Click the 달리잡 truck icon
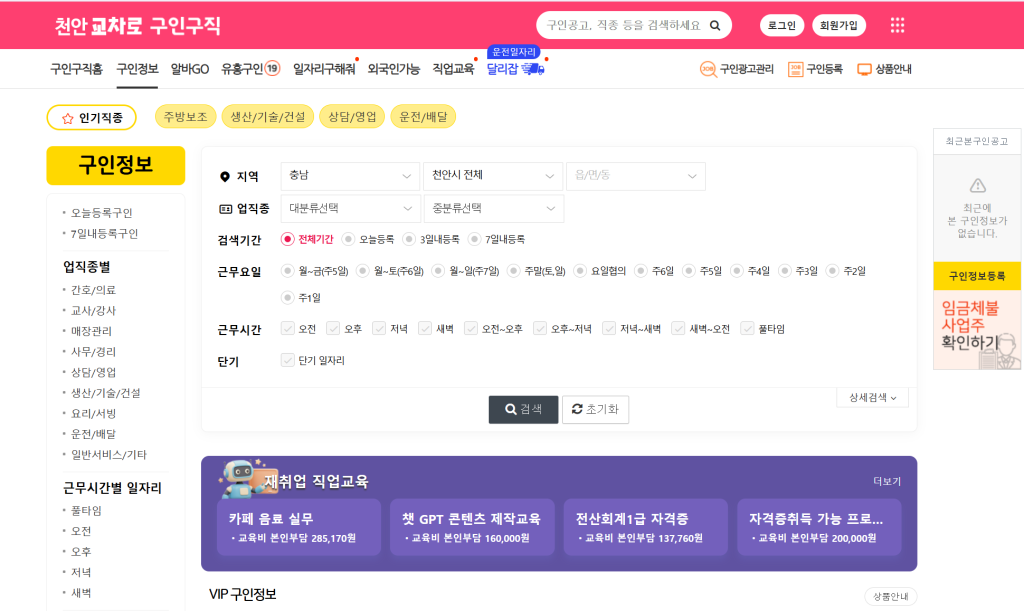This screenshot has height=611, width=1024. point(533,69)
